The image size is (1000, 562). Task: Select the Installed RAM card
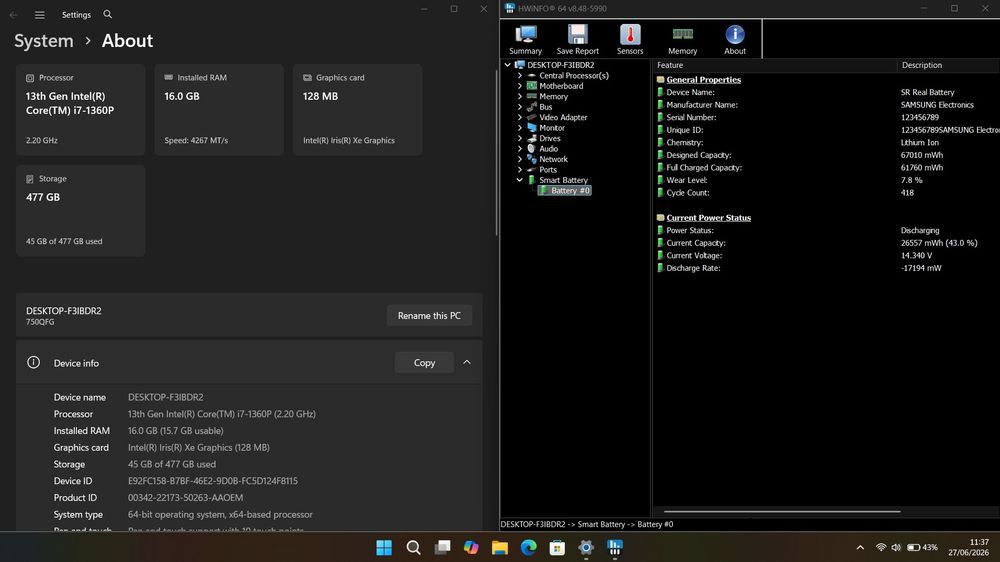click(x=219, y=109)
